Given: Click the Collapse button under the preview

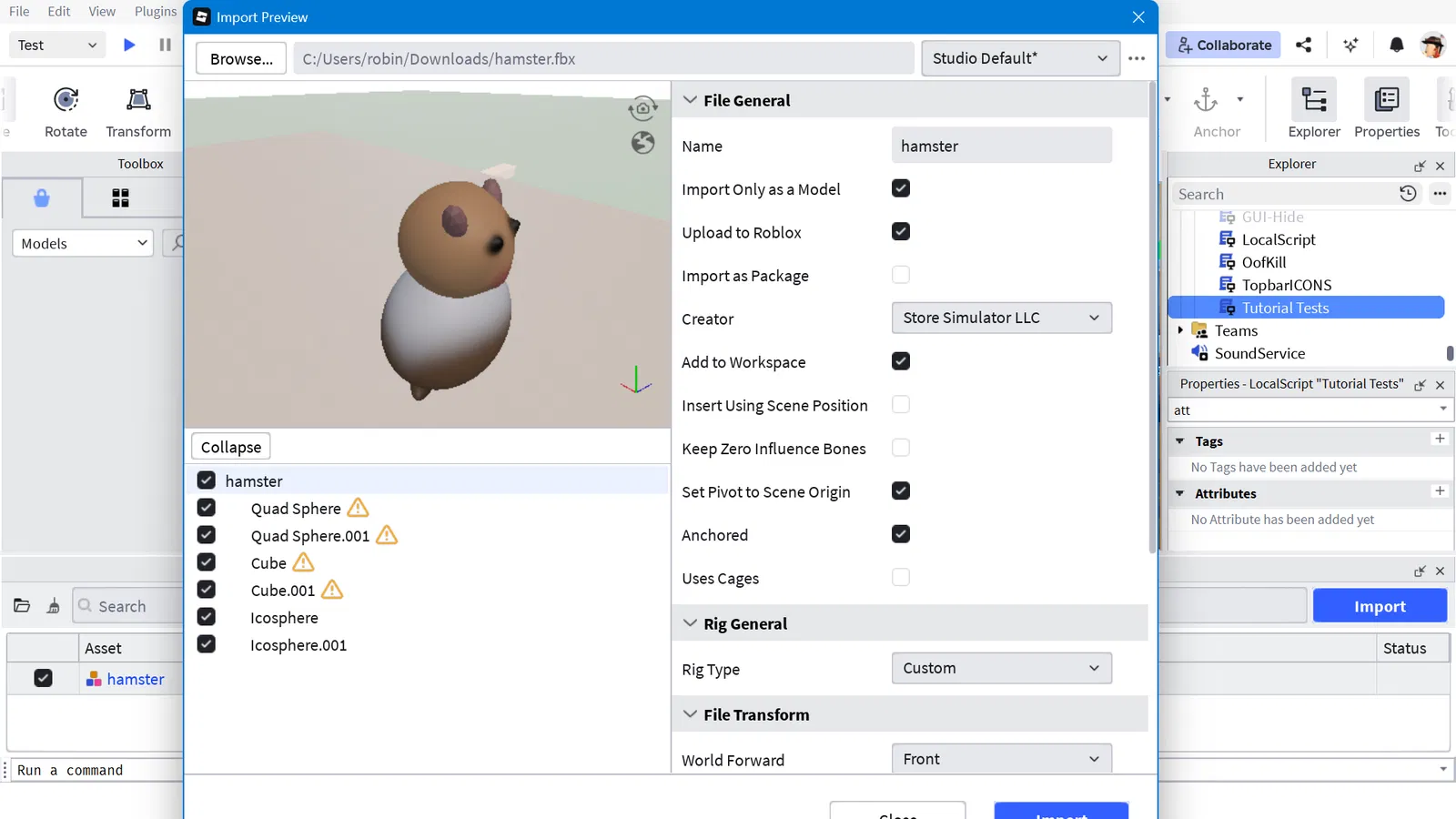Looking at the screenshot, I should (231, 447).
